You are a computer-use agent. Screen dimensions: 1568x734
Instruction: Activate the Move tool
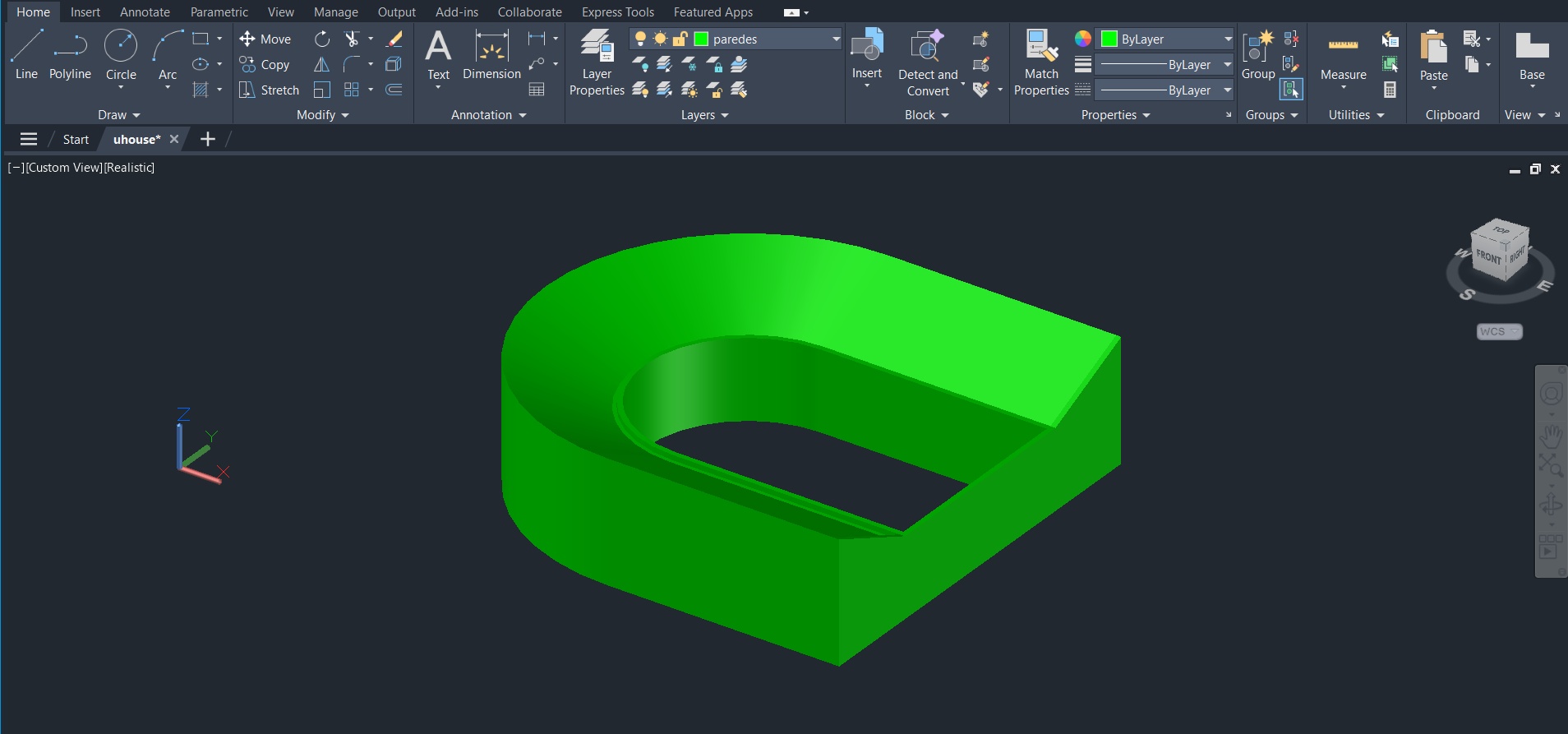pos(265,39)
